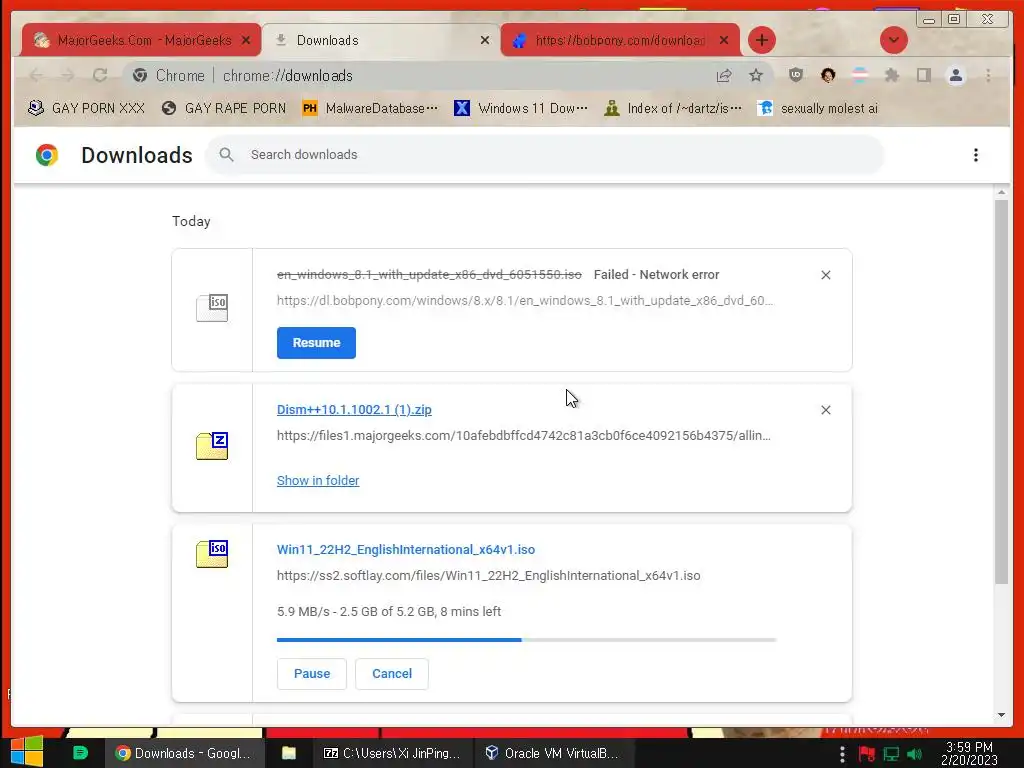This screenshot has height=768, width=1024.
Task: Open File Explorer from the taskbar
Action: (x=289, y=754)
